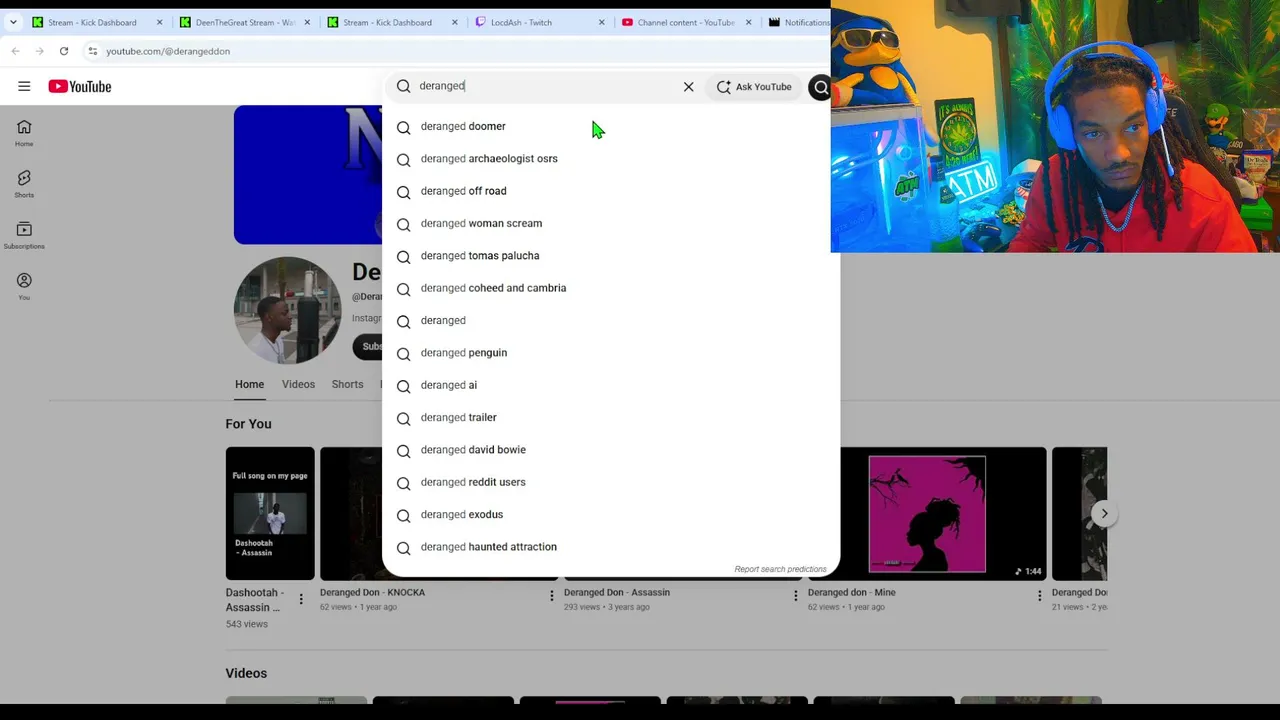Open more options for Deranged Don - KNOCKA

551,595
